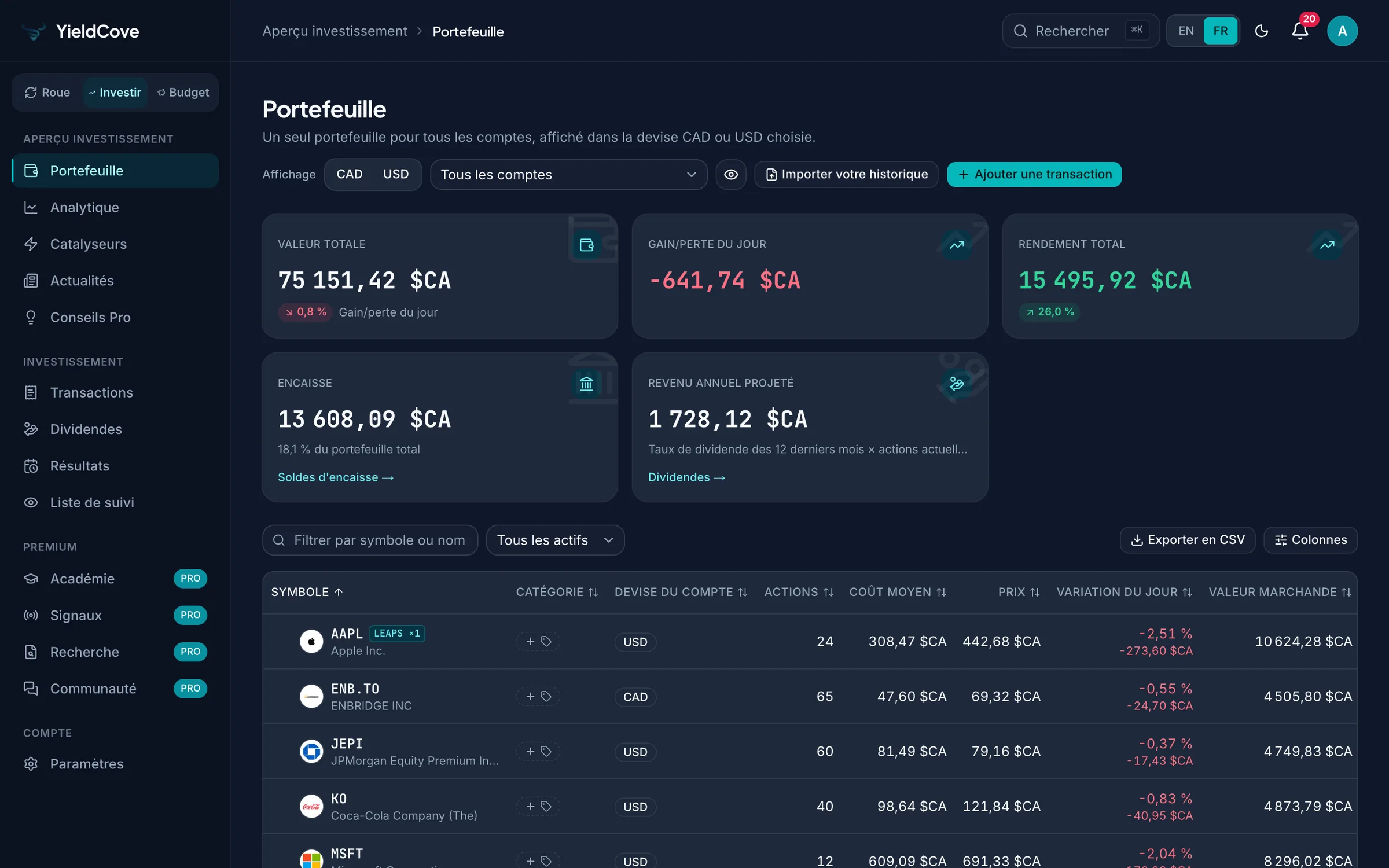Open the user avatar A menu

tap(1342, 31)
